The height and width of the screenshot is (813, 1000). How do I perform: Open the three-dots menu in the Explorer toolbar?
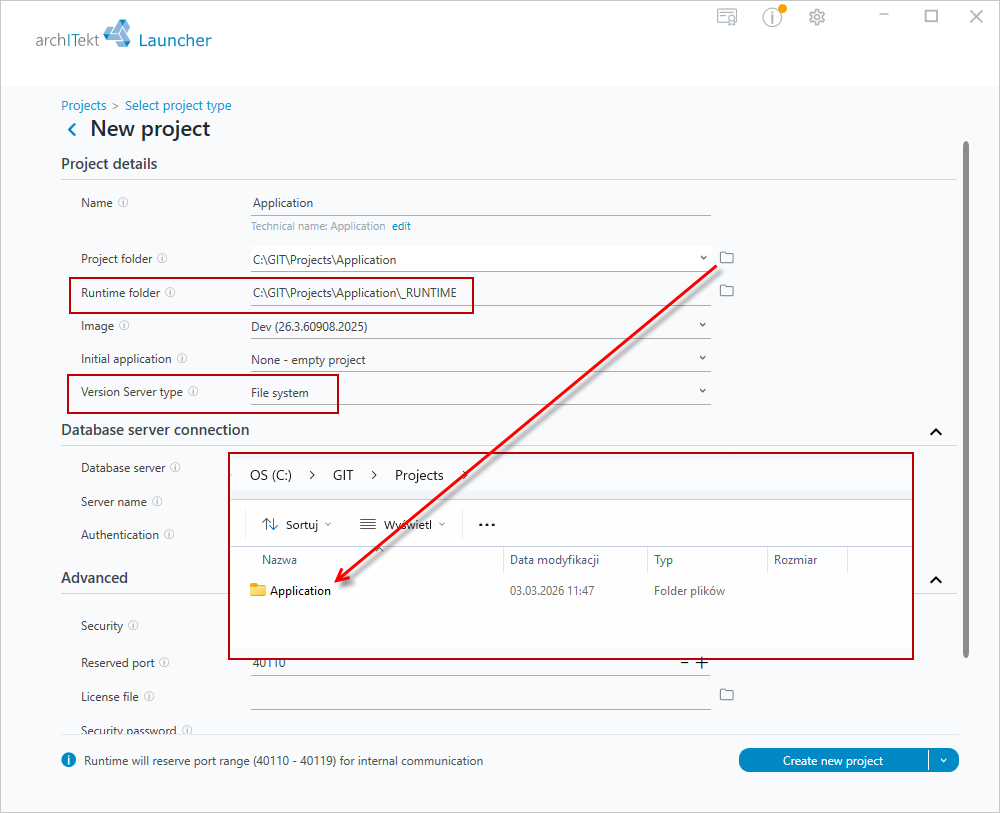pos(487,525)
